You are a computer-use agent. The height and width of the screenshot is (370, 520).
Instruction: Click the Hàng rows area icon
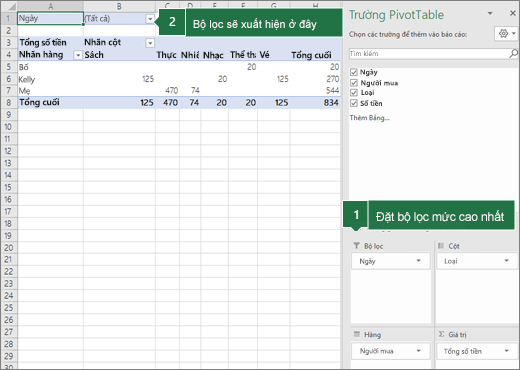click(357, 334)
